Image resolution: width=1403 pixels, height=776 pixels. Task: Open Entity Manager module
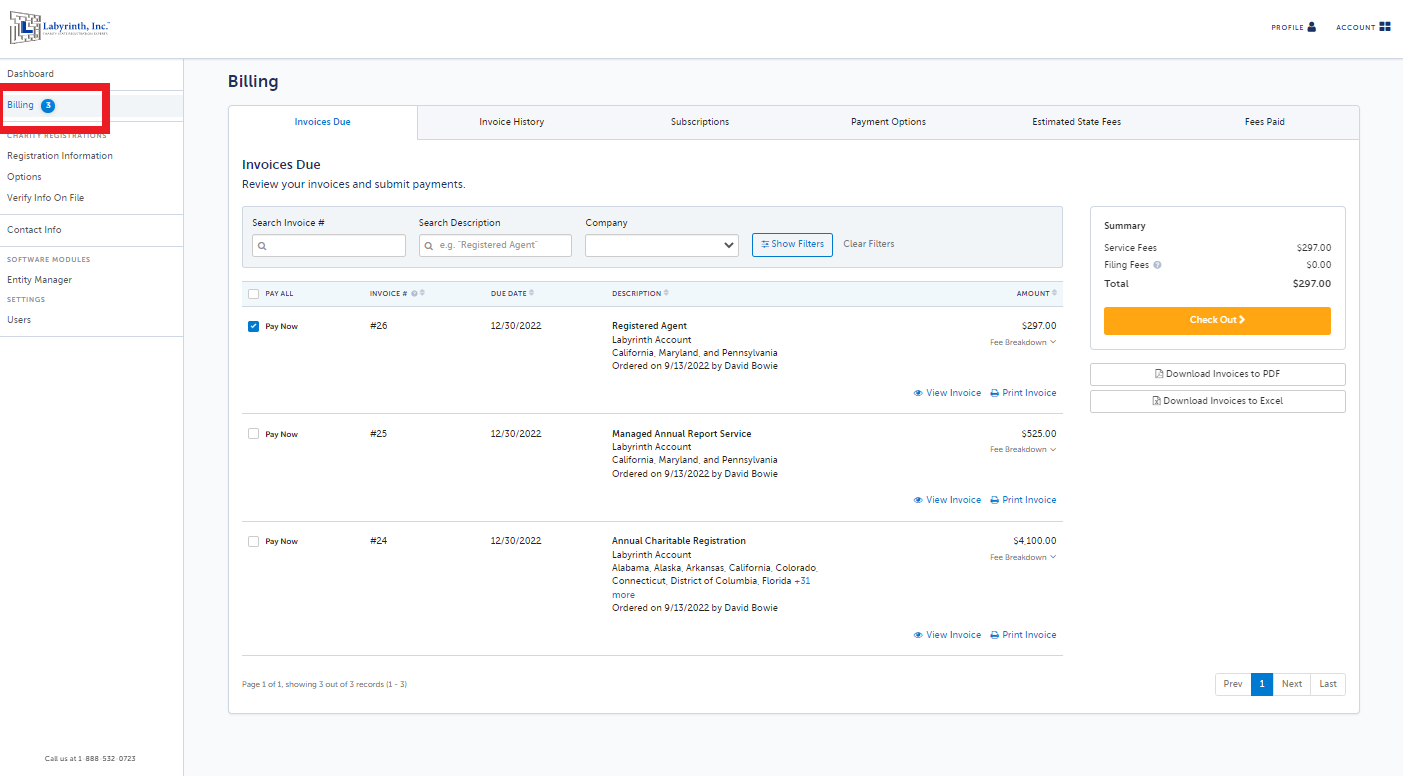tap(40, 280)
